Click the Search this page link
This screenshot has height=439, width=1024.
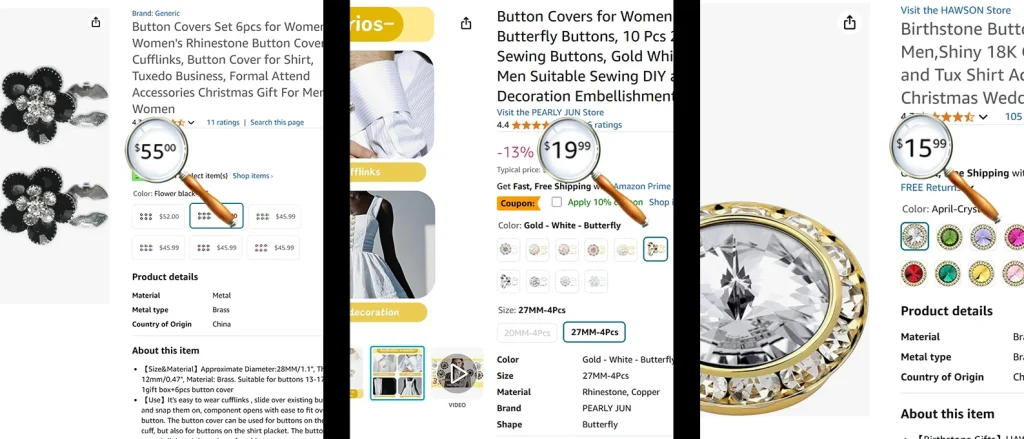point(277,122)
